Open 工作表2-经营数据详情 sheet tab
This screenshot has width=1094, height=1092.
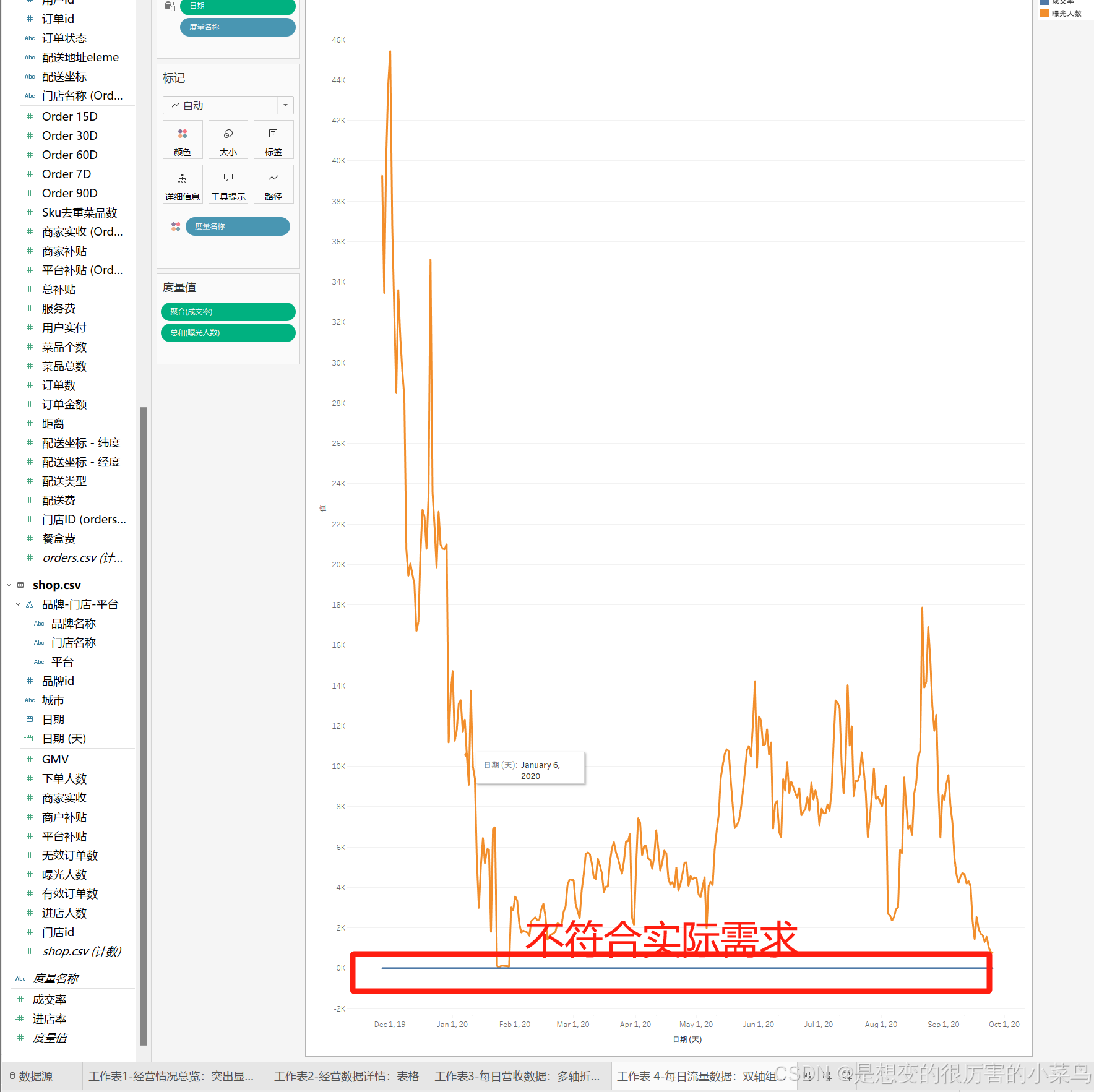(347, 1077)
